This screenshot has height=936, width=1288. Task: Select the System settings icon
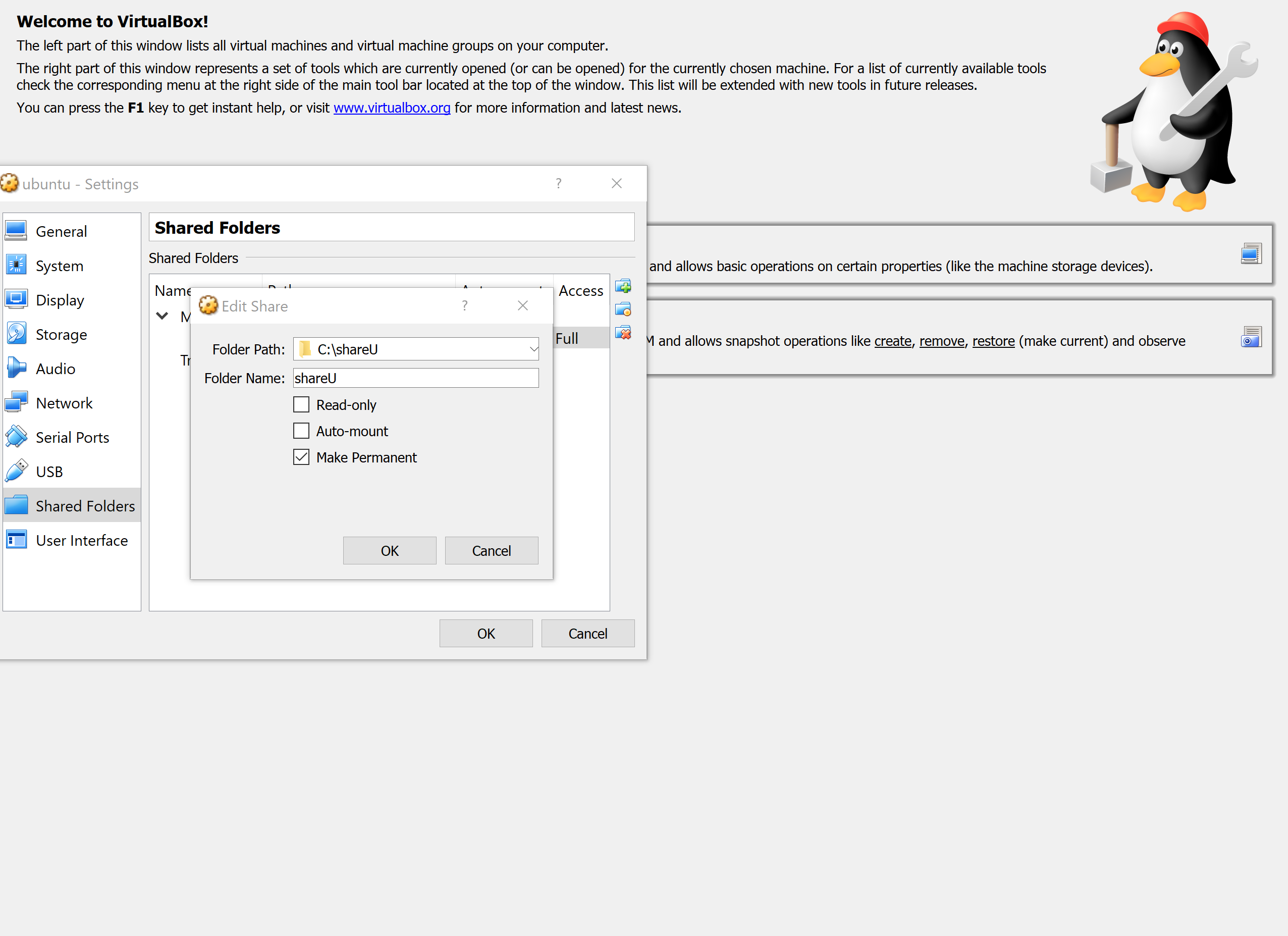59,265
